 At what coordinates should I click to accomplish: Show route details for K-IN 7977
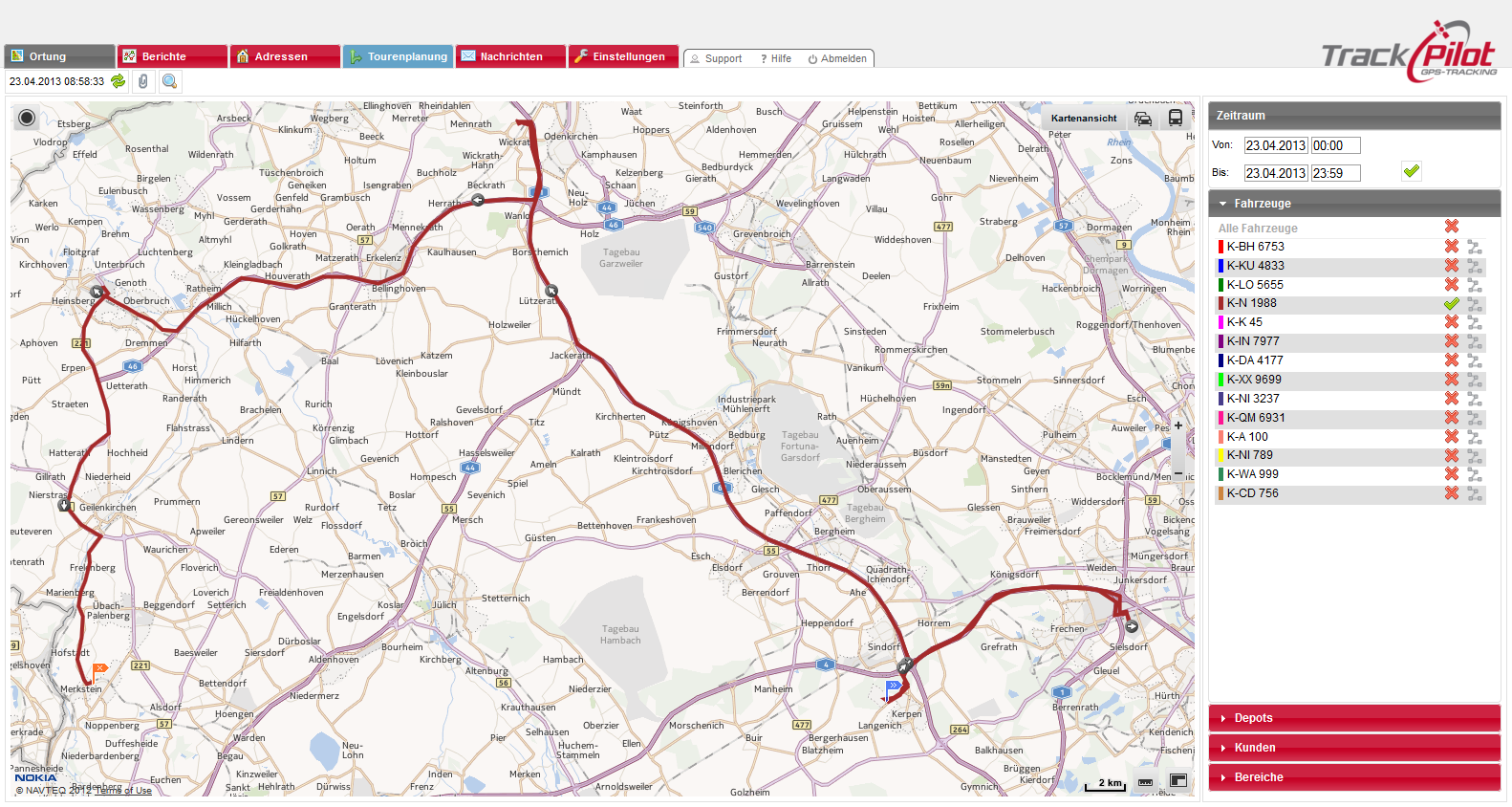point(1475,341)
